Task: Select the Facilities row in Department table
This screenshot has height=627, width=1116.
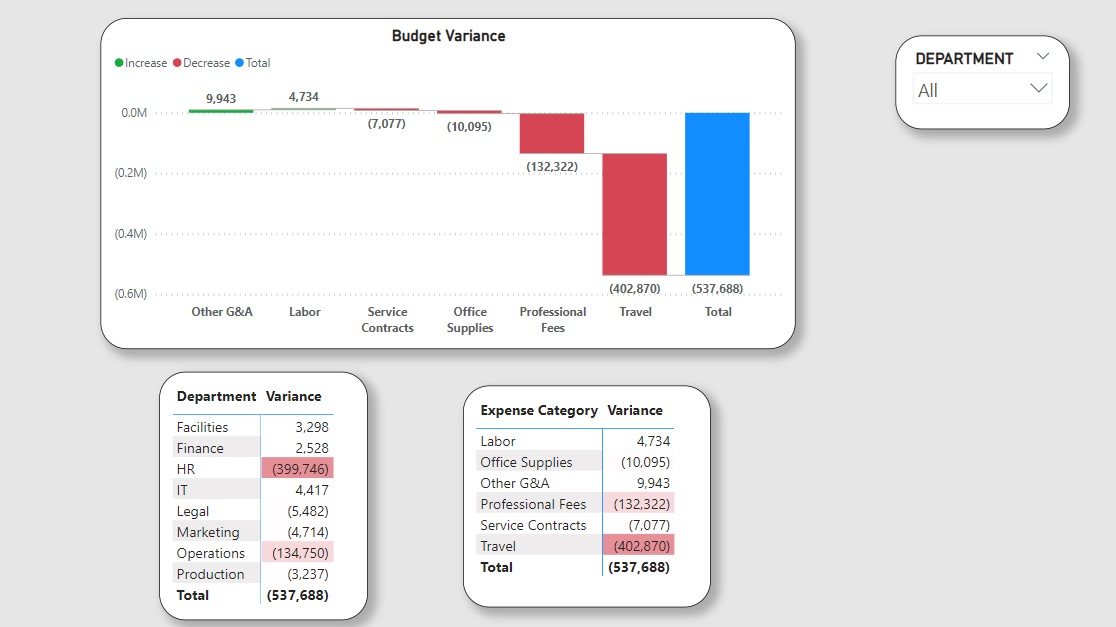Action: [253, 427]
